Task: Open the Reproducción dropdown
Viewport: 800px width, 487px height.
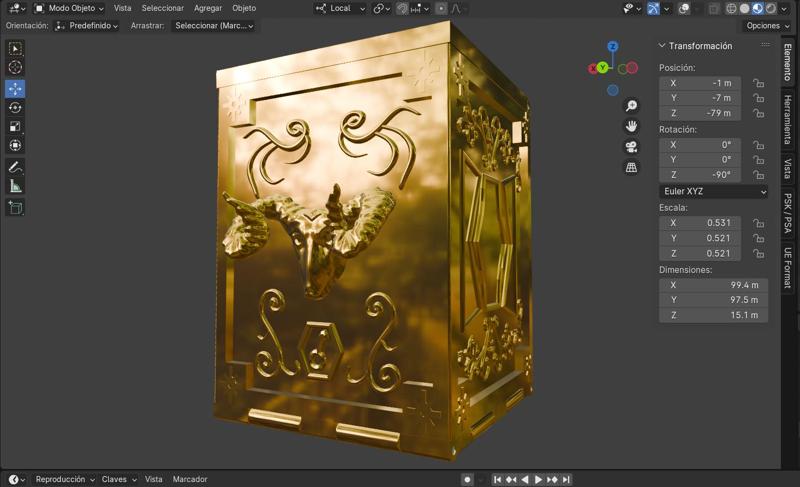Action: (65, 479)
